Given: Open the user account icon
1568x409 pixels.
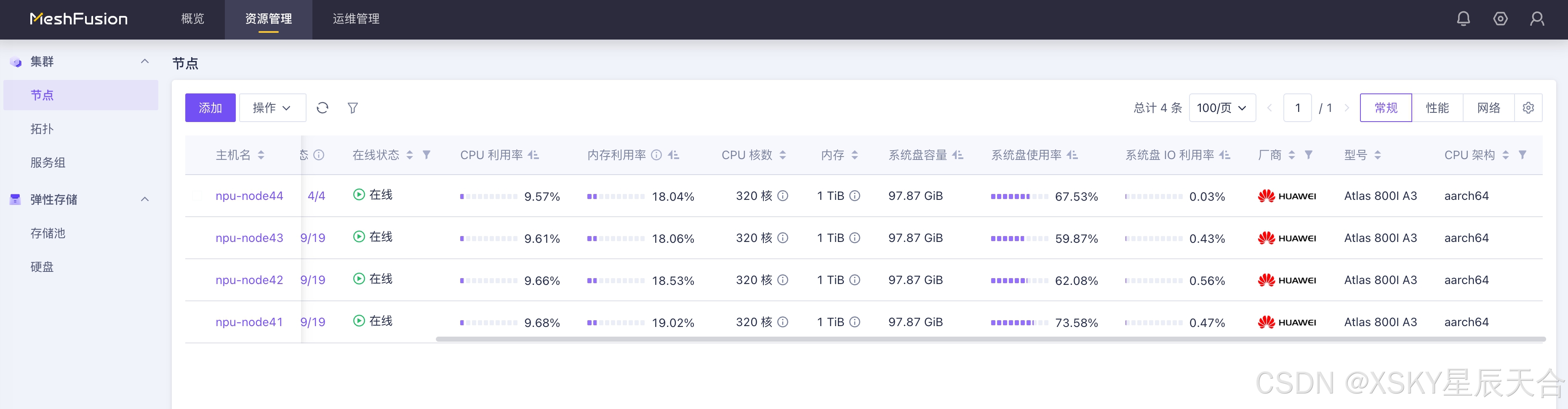Looking at the screenshot, I should (1537, 19).
